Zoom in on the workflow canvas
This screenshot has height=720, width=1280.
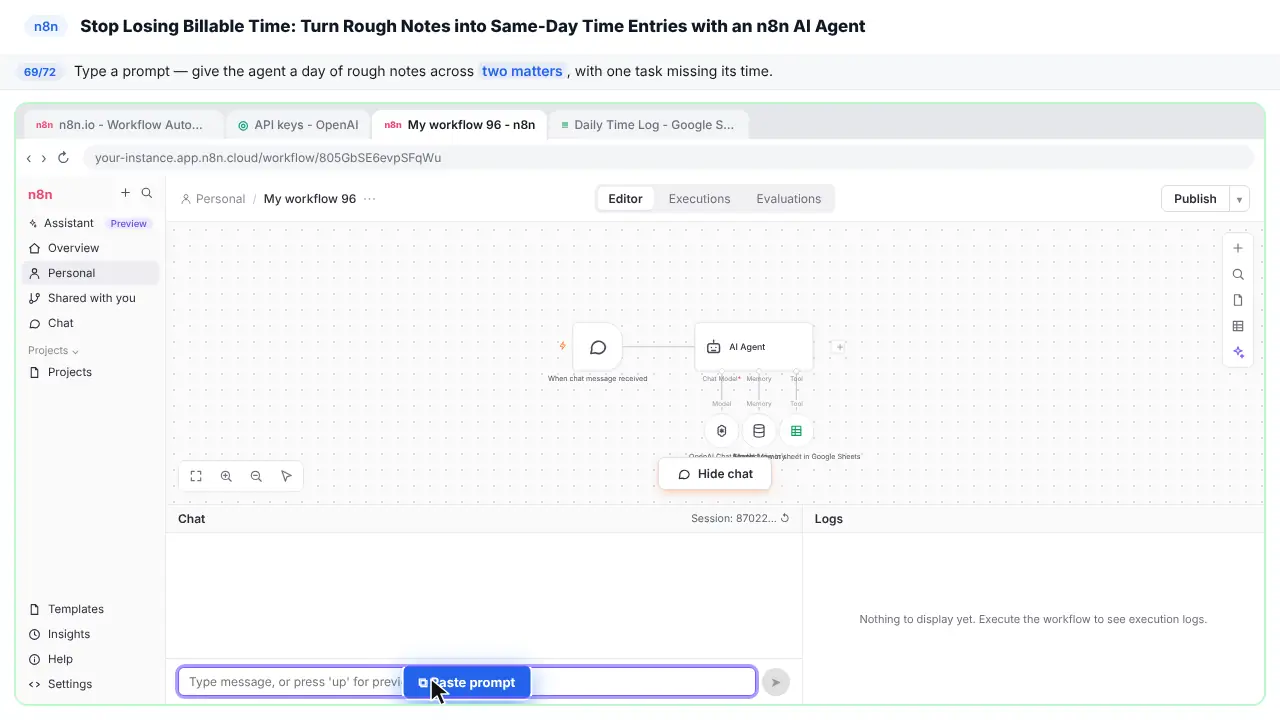click(x=226, y=476)
